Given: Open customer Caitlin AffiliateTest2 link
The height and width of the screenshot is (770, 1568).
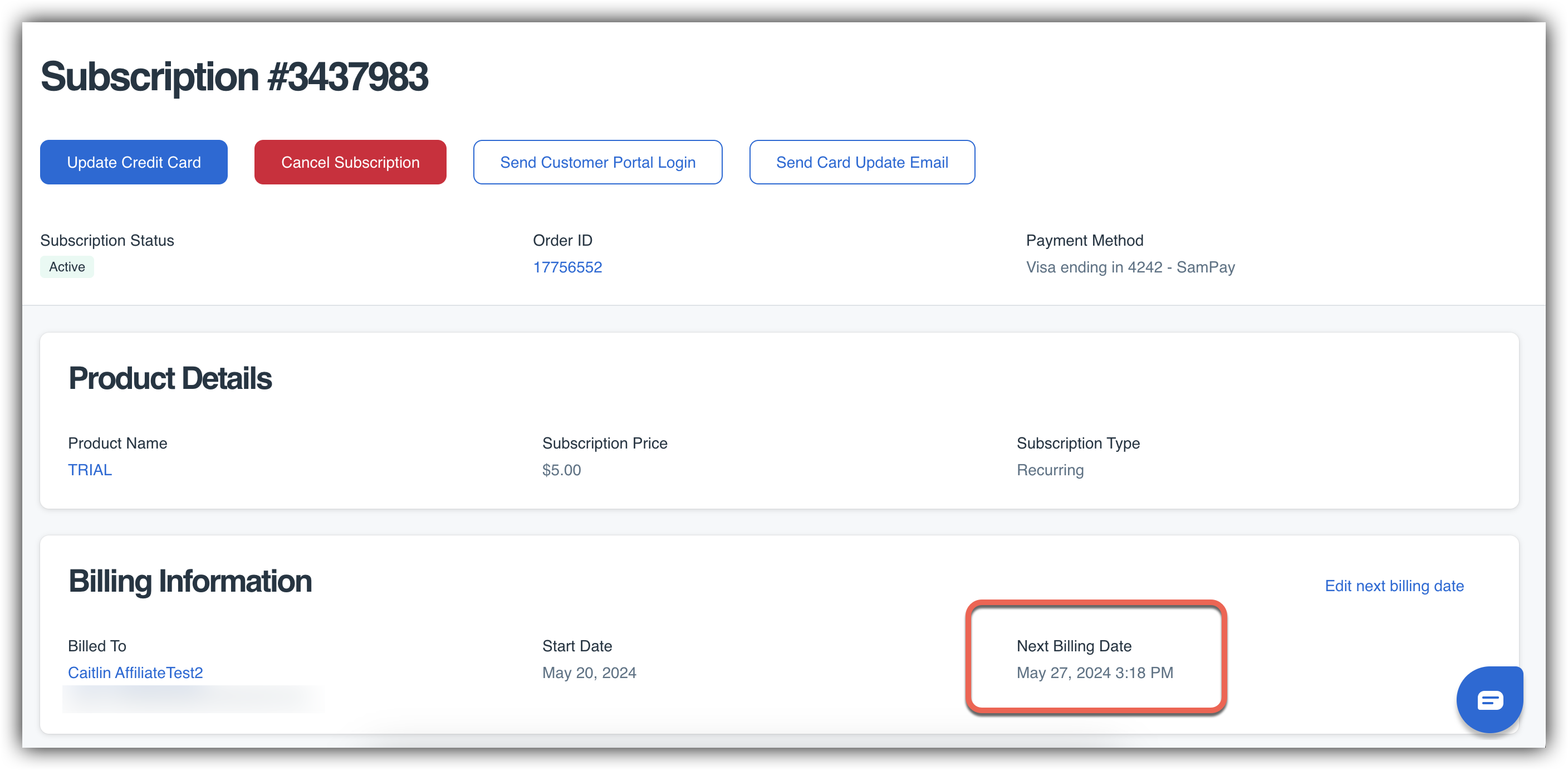Looking at the screenshot, I should [x=135, y=672].
